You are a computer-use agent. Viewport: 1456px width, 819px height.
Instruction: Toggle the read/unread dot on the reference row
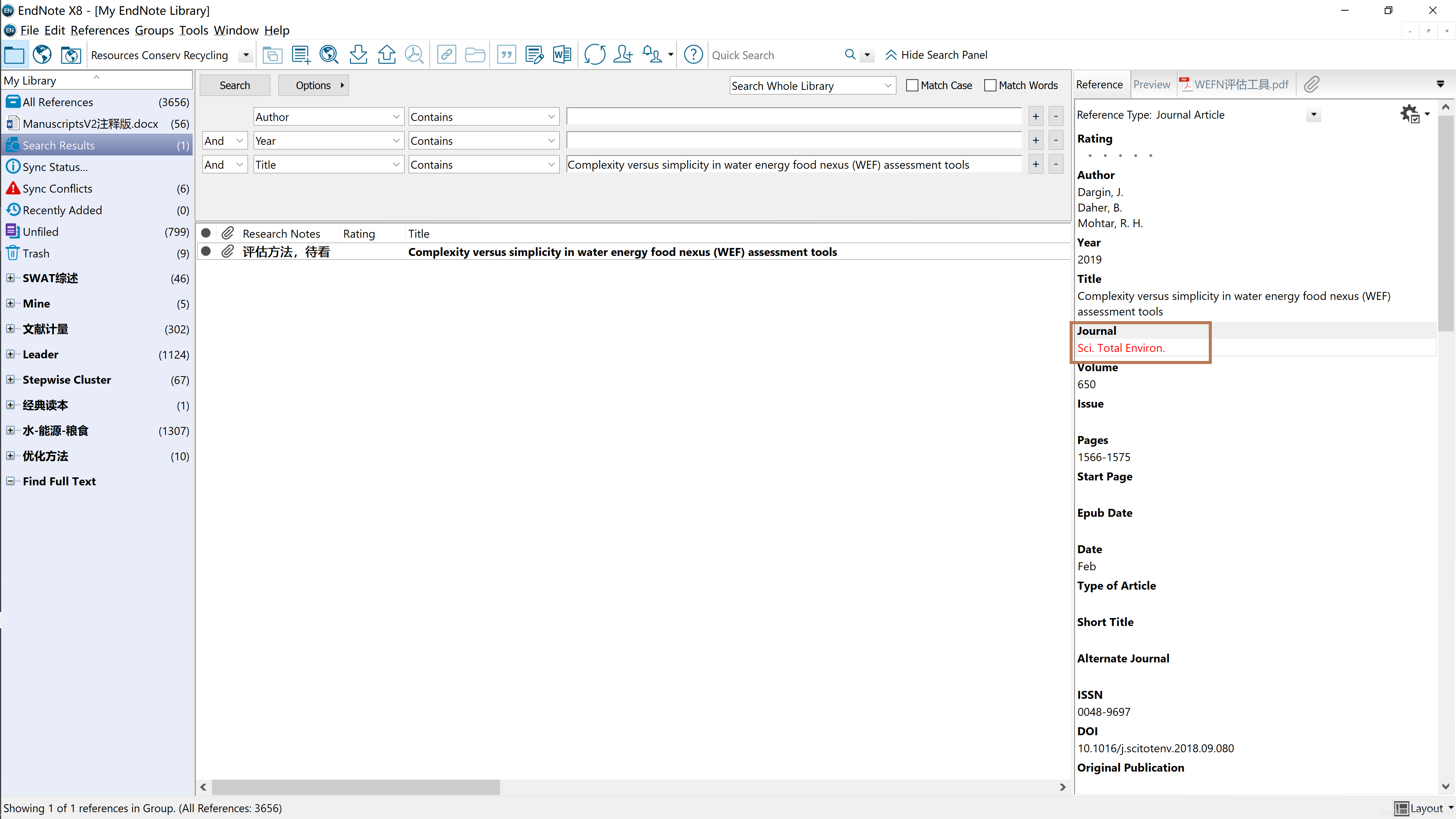coord(206,251)
